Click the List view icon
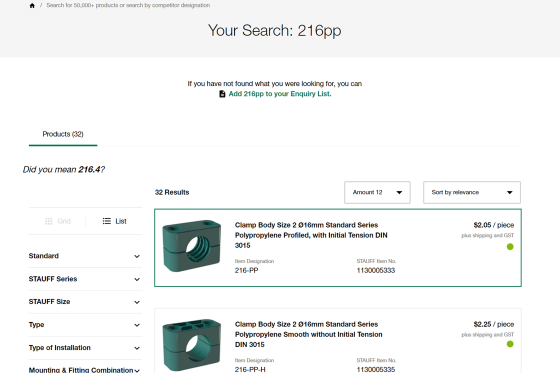 (x=106, y=221)
